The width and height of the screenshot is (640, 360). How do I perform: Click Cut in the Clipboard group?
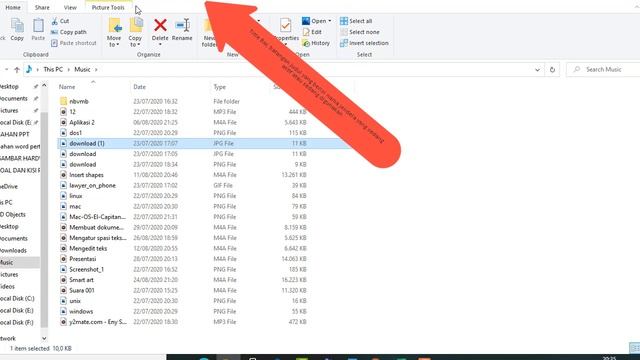60,21
